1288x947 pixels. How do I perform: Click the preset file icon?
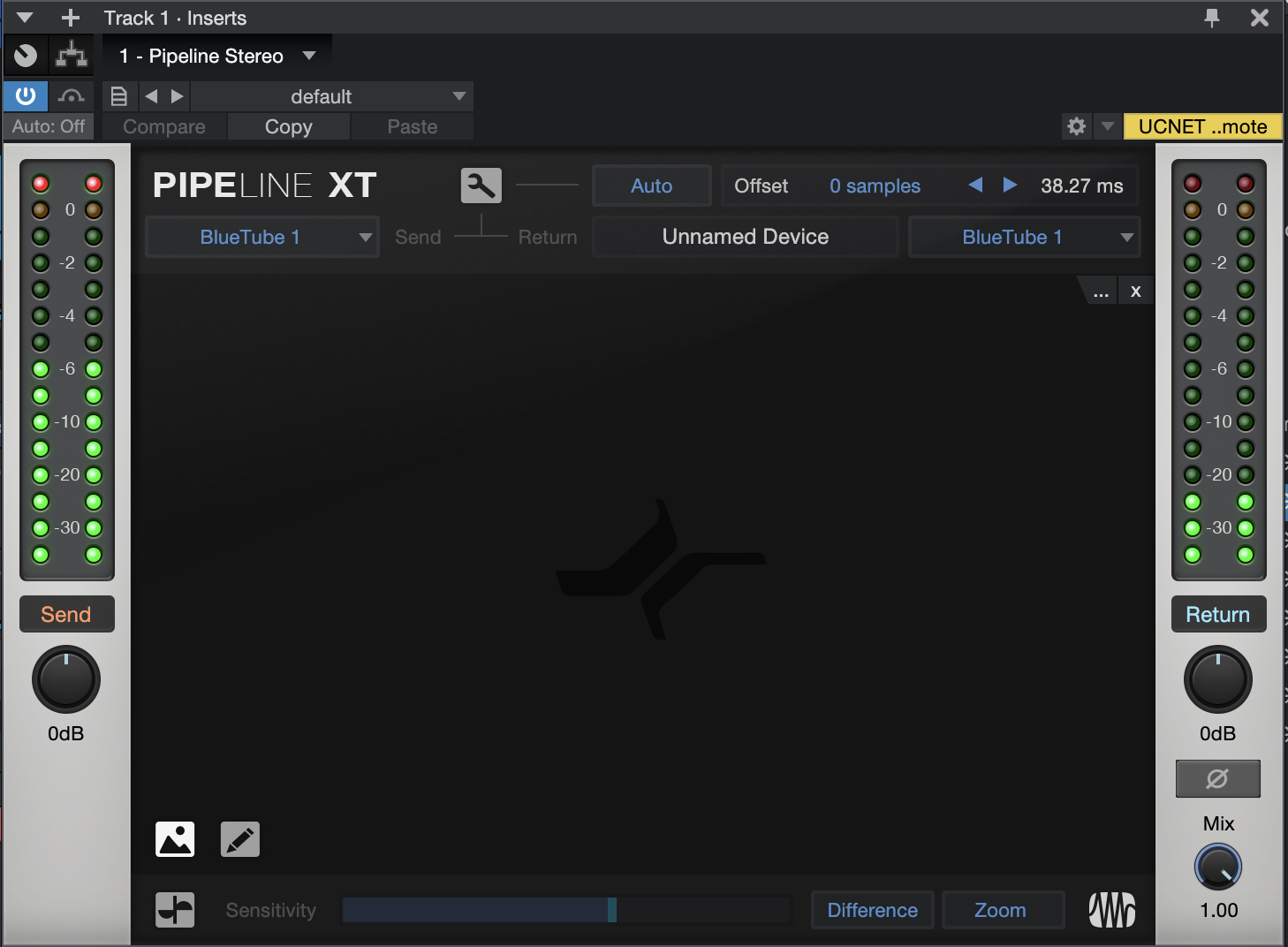[119, 96]
